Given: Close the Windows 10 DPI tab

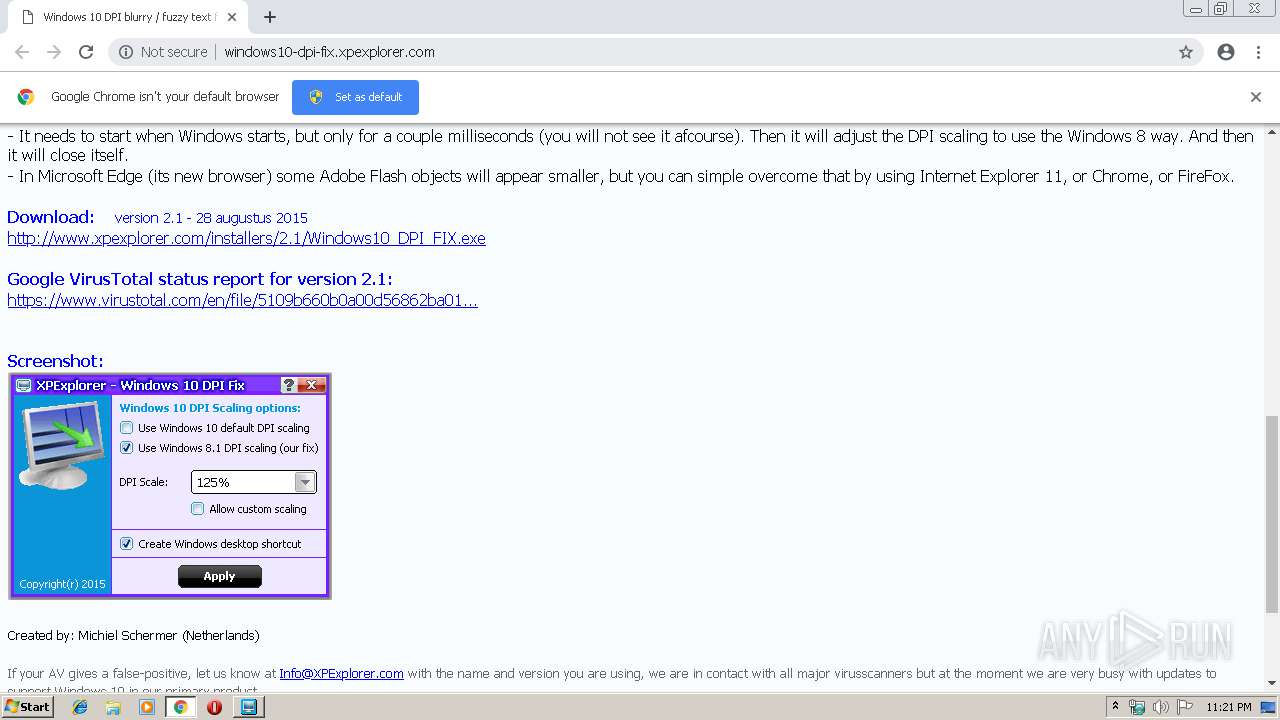Looking at the screenshot, I should point(232,17).
